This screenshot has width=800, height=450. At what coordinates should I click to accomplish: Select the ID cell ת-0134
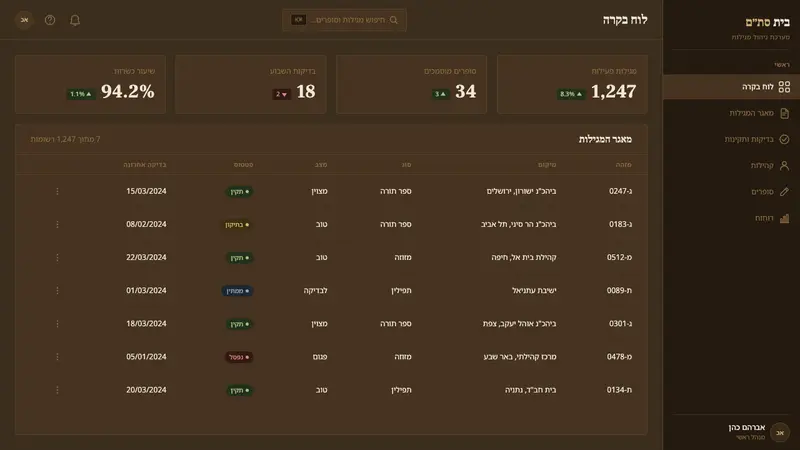click(x=619, y=390)
